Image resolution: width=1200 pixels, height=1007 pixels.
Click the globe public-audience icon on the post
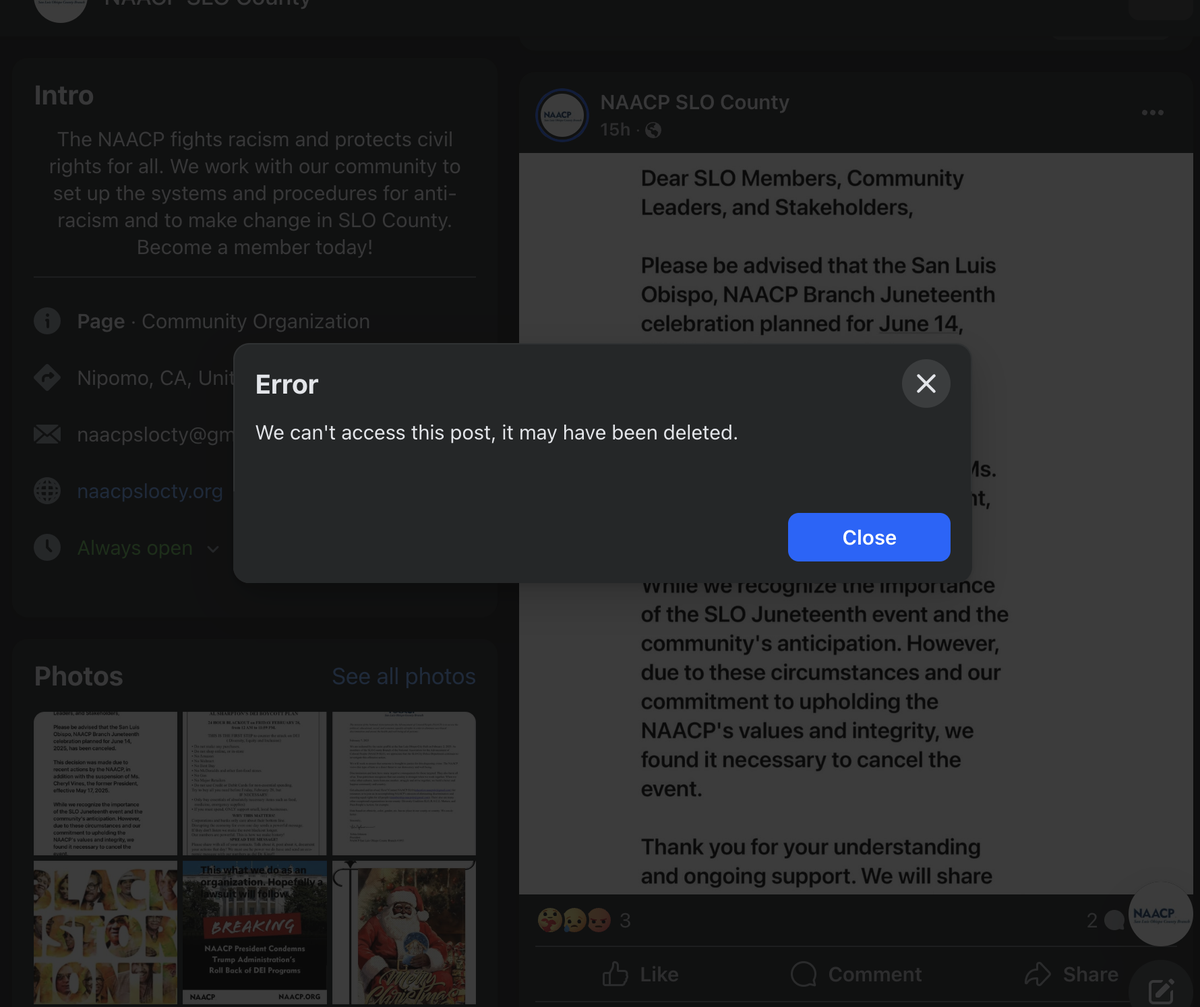653,130
